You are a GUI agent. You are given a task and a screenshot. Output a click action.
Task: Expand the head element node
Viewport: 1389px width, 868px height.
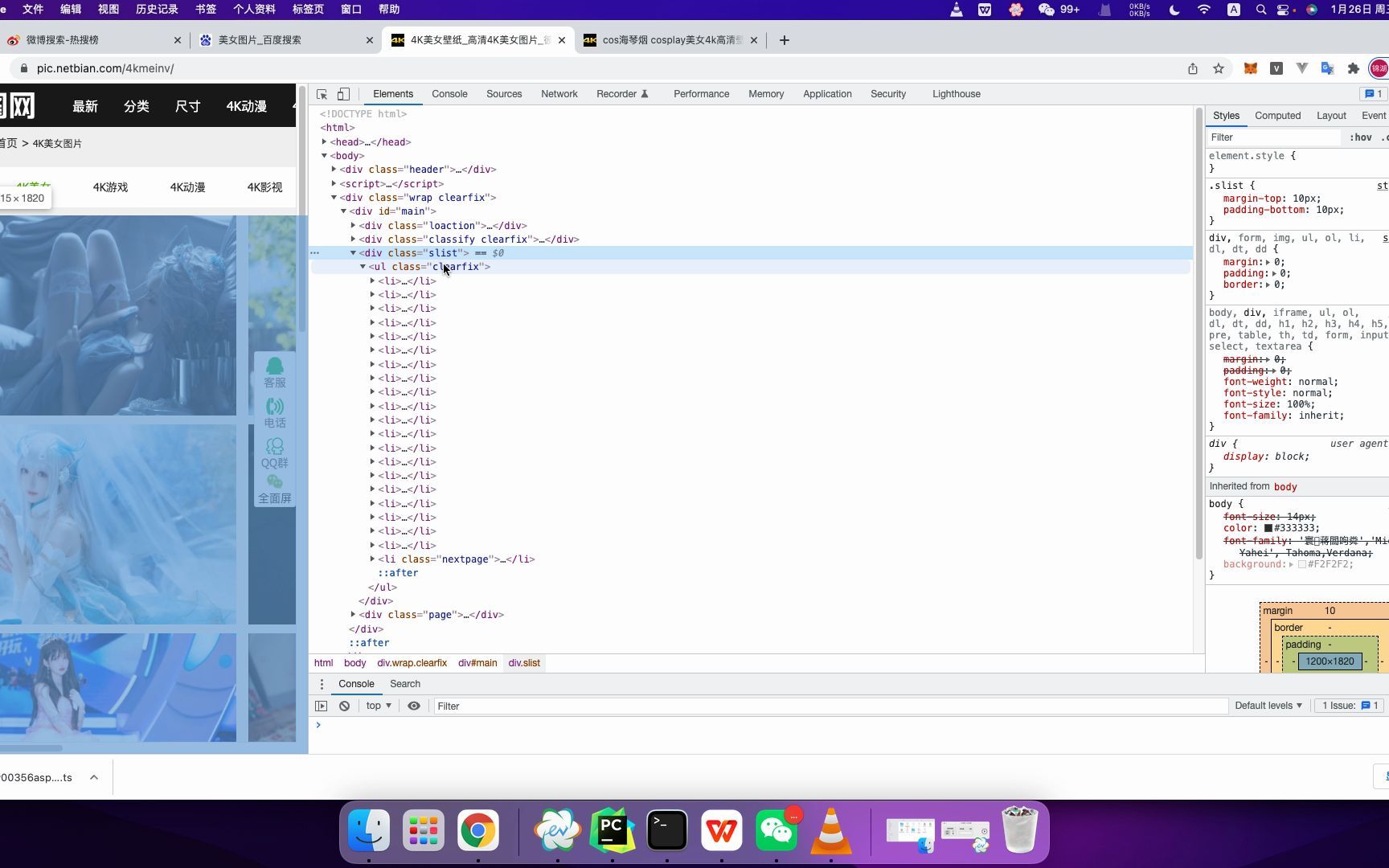point(325,142)
